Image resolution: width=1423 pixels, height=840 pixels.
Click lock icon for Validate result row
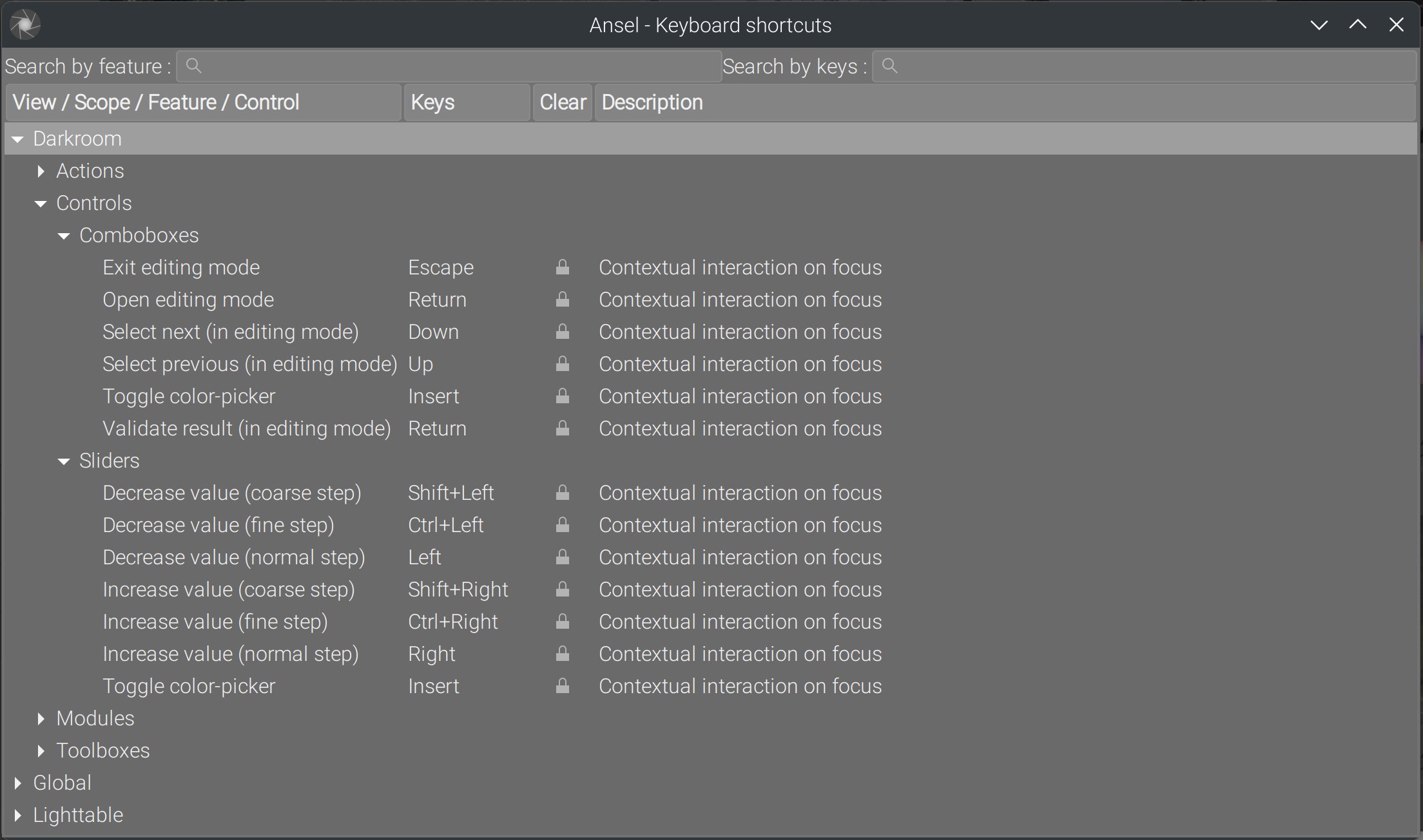563,428
